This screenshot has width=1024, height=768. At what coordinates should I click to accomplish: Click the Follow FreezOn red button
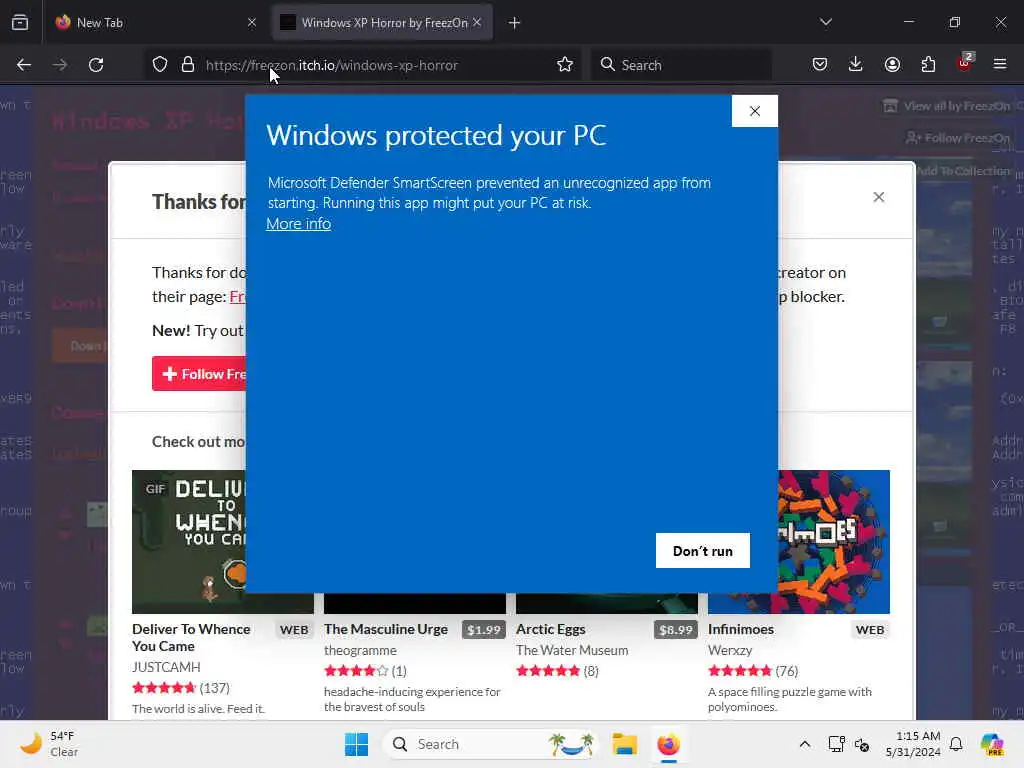[x=199, y=374]
